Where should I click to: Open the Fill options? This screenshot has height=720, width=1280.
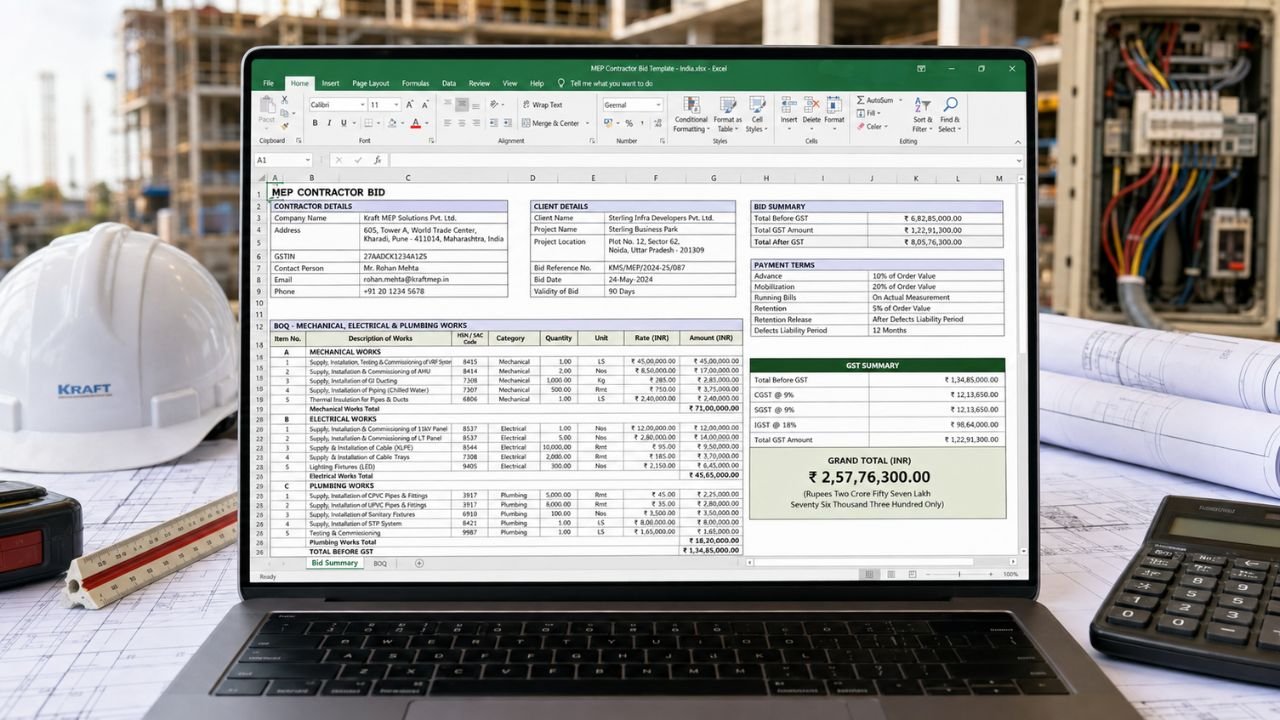pos(867,113)
